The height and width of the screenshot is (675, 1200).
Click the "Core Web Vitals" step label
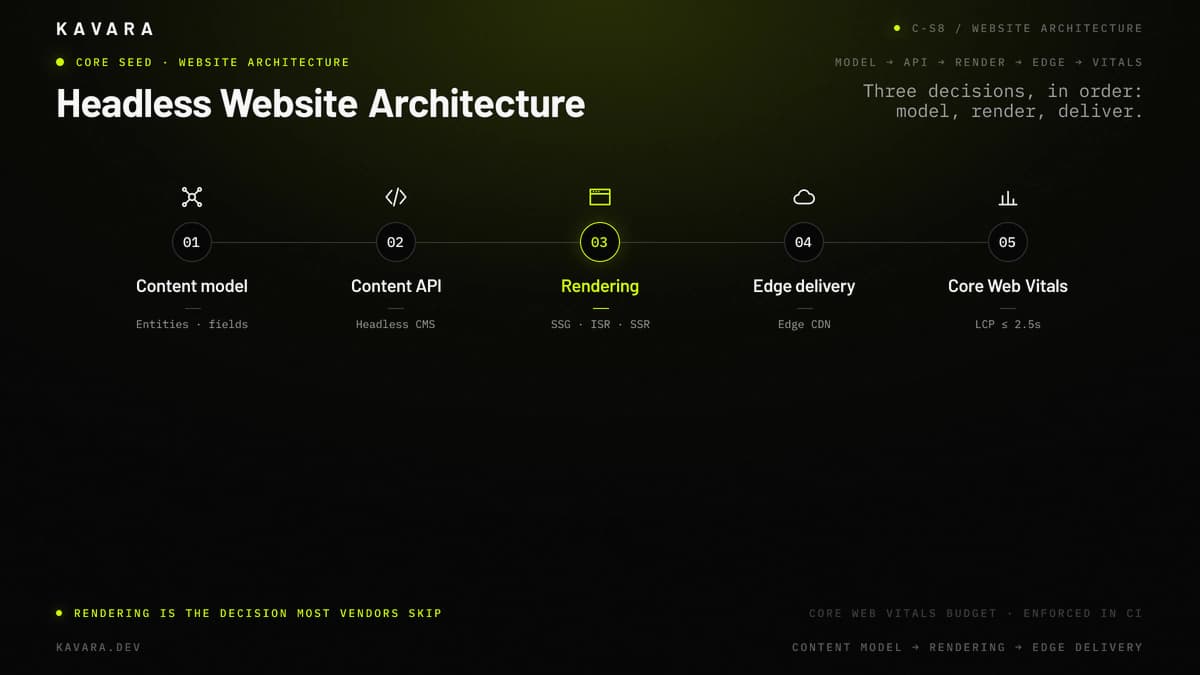(x=1008, y=286)
